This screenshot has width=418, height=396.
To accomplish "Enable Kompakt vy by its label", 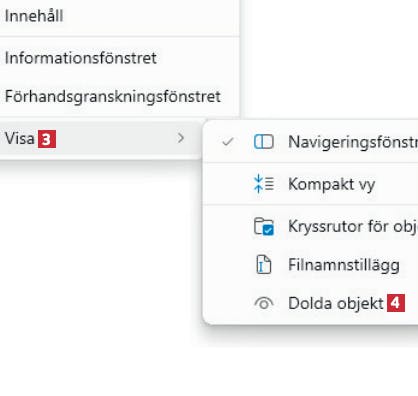I will (332, 184).
